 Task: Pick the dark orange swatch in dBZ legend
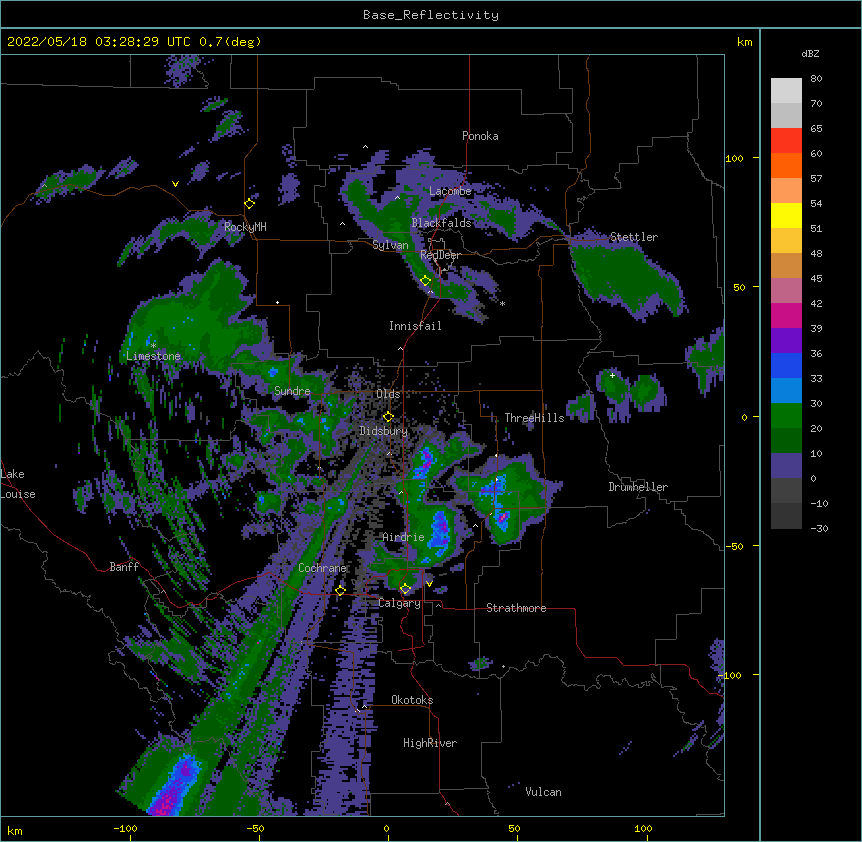coord(786,165)
